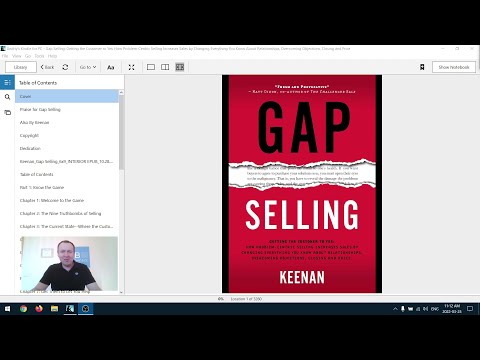This screenshot has height=360, width=480.
Task: Open the Help menu
Action: [52, 56]
